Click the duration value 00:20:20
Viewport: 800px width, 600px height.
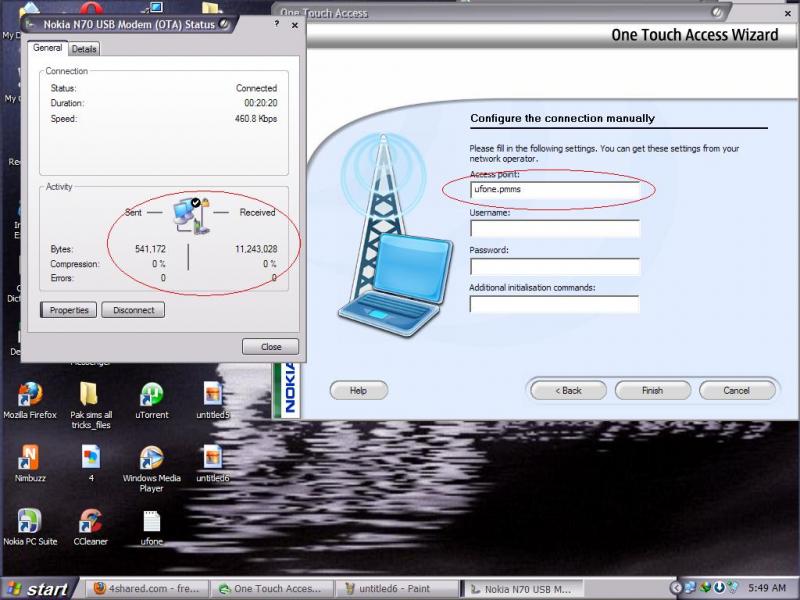[x=260, y=103]
